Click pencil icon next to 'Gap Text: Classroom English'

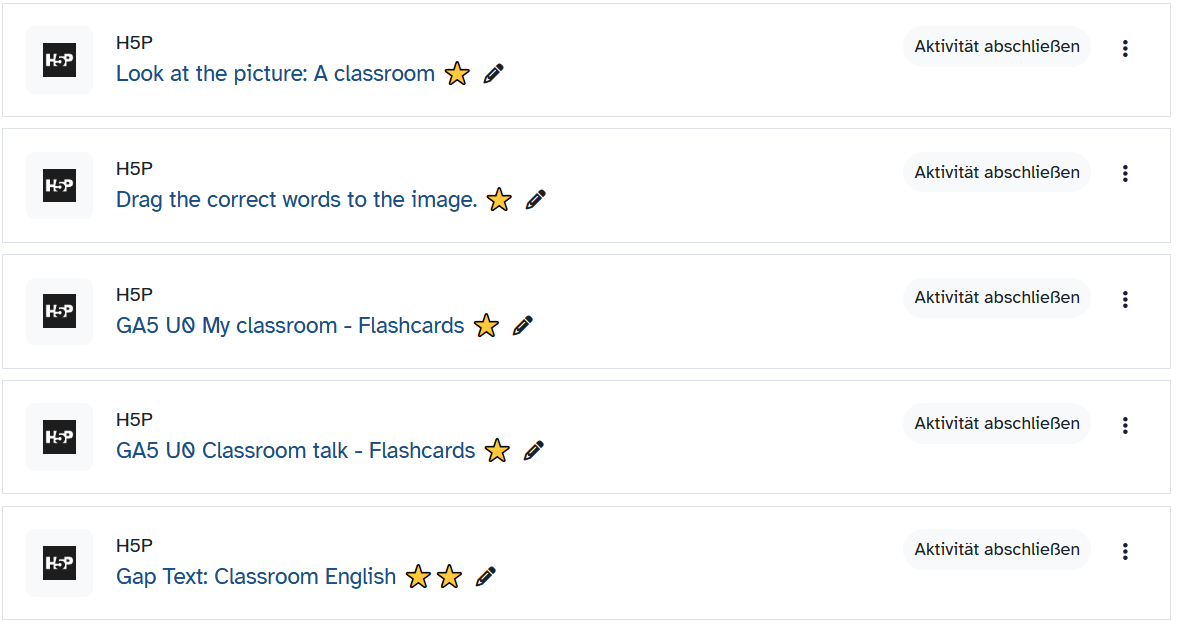click(x=486, y=577)
